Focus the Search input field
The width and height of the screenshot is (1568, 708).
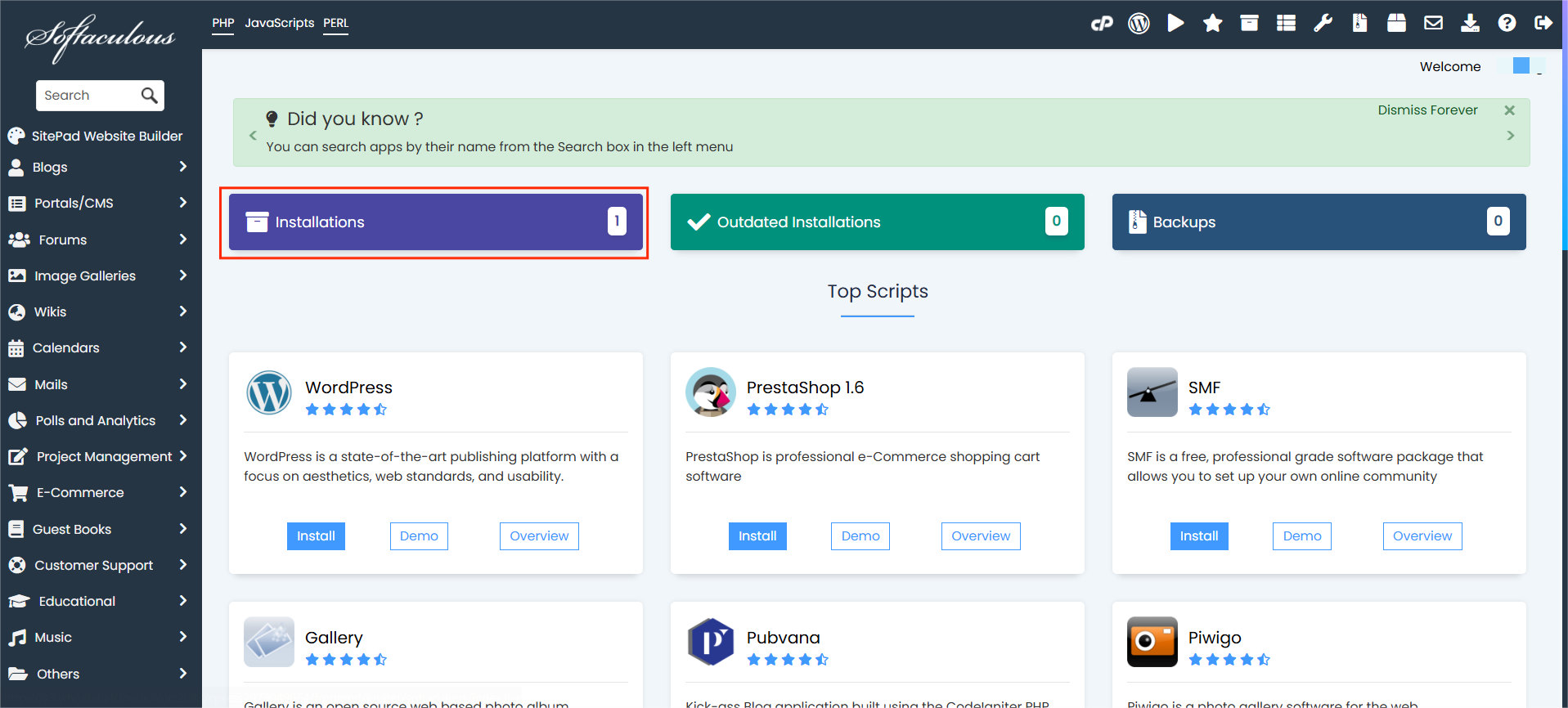point(88,96)
